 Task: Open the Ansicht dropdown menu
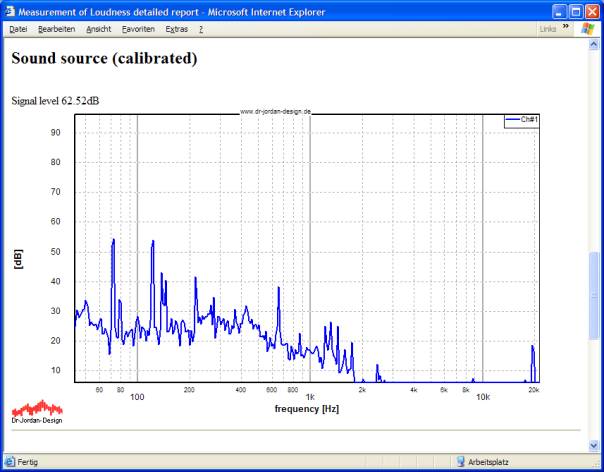point(99,29)
